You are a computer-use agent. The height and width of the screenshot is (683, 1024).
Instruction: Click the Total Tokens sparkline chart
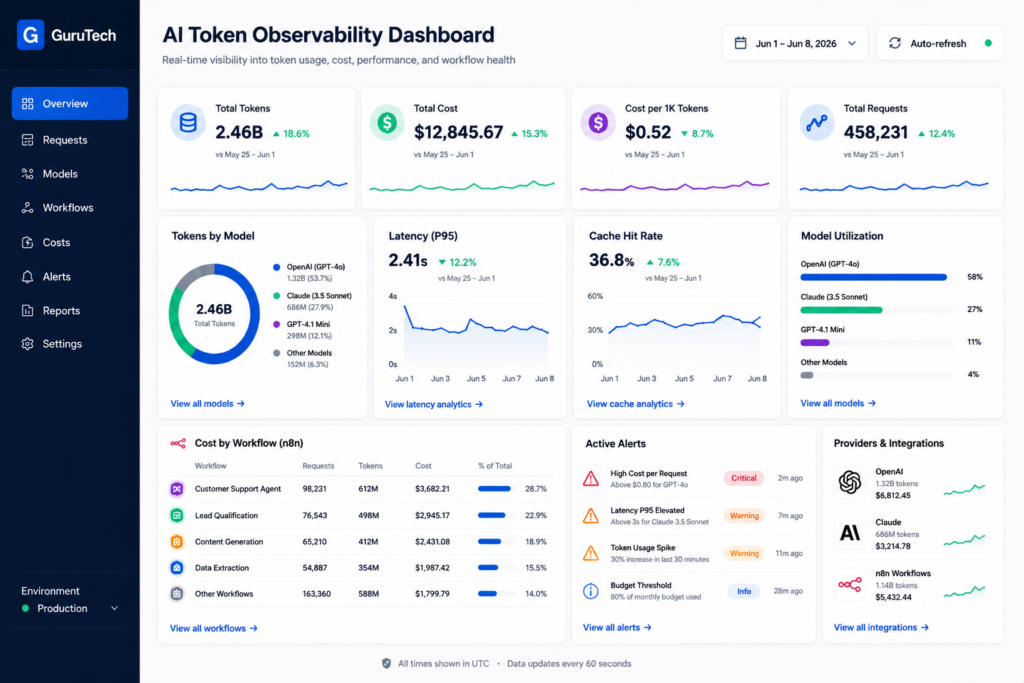pyautogui.click(x=259, y=186)
